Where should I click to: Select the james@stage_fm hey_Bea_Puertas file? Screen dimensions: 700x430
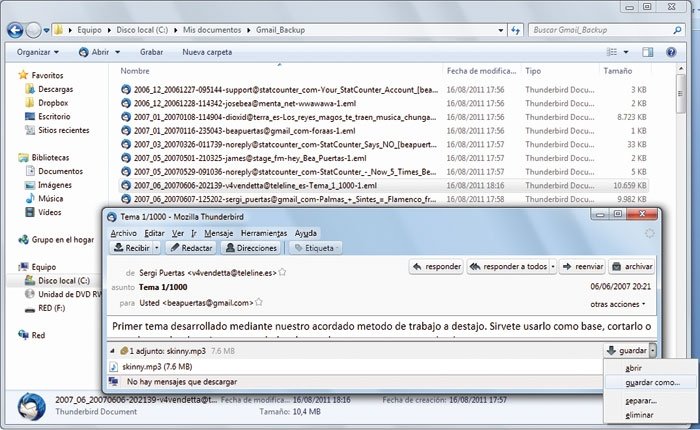(x=250, y=158)
